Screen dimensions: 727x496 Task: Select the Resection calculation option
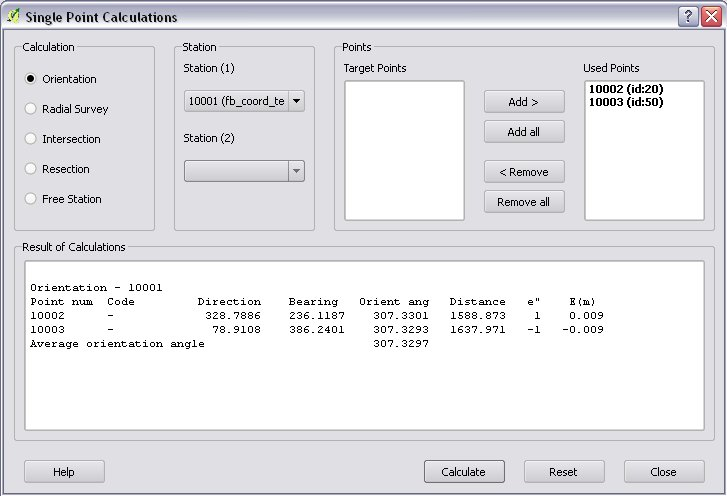(31, 169)
